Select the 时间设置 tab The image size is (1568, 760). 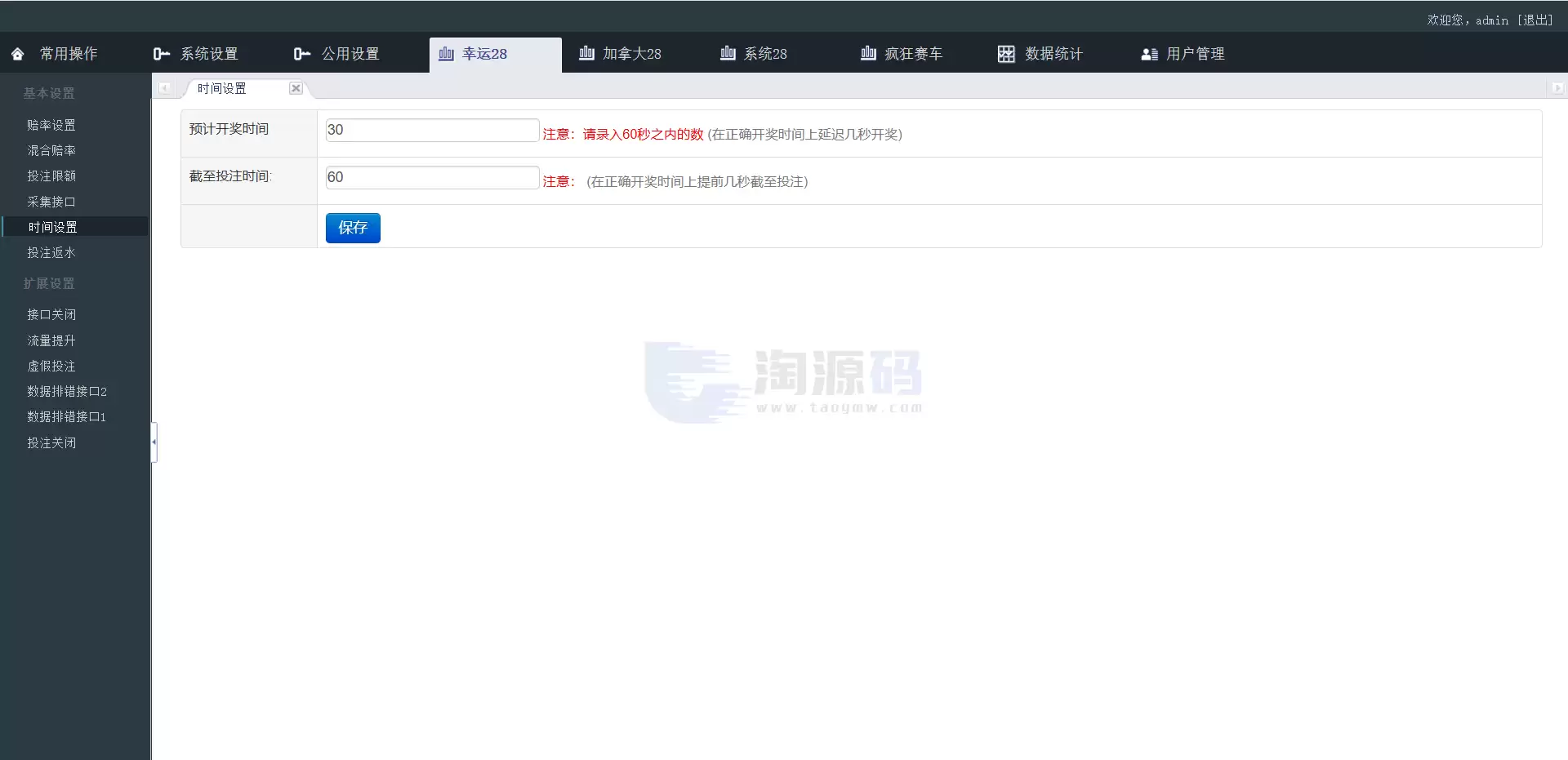point(222,88)
